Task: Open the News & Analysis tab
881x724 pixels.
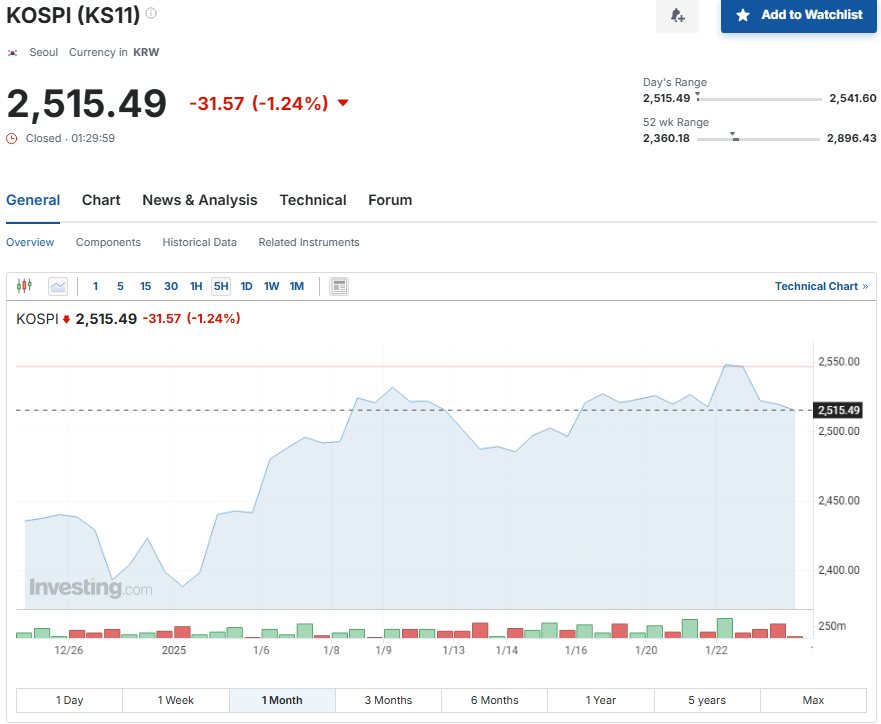Action: pos(199,200)
